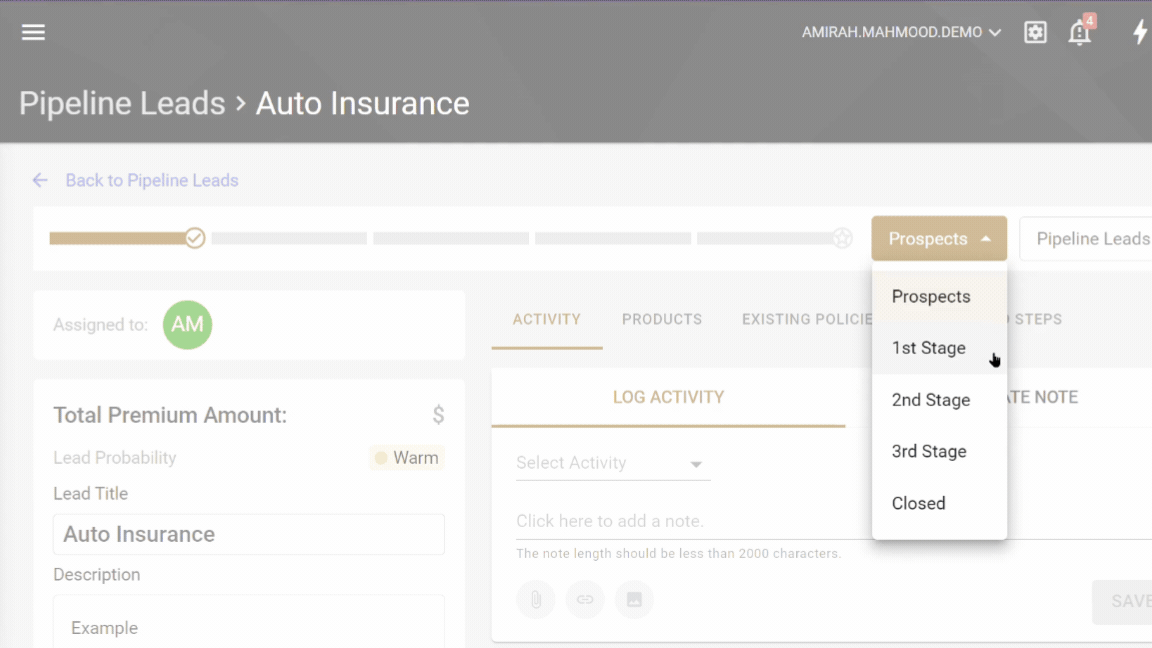The image size is (1152, 648).
Task: Open the hamburger navigation menu
Action: tap(33, 32)
